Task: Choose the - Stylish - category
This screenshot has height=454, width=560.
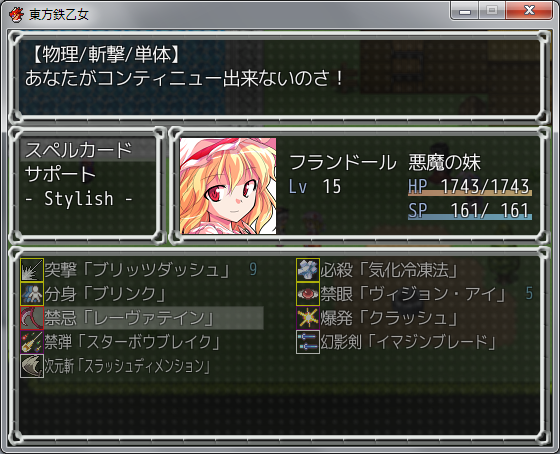Action: (x=88, y=198)
